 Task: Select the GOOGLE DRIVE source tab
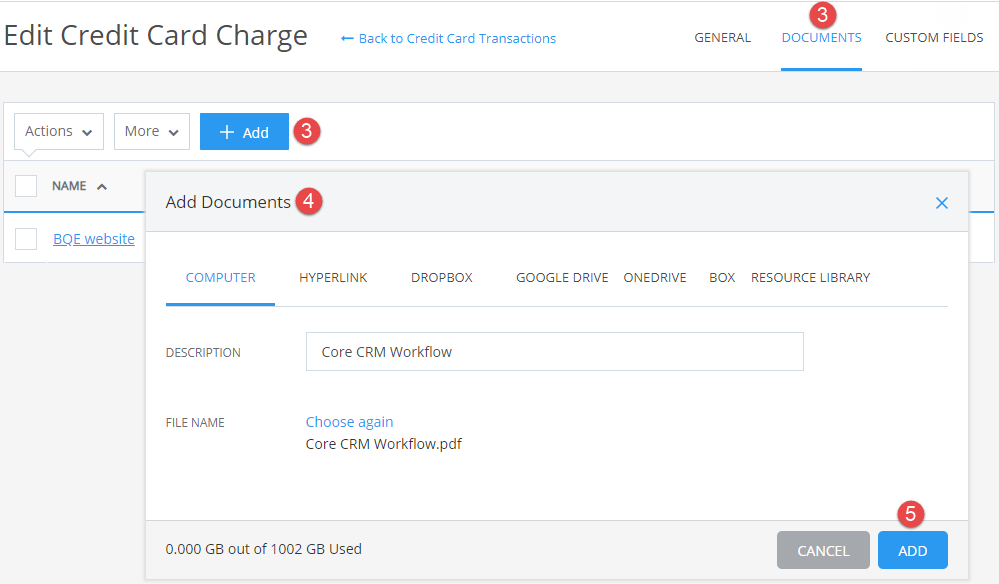coord(562,277)
